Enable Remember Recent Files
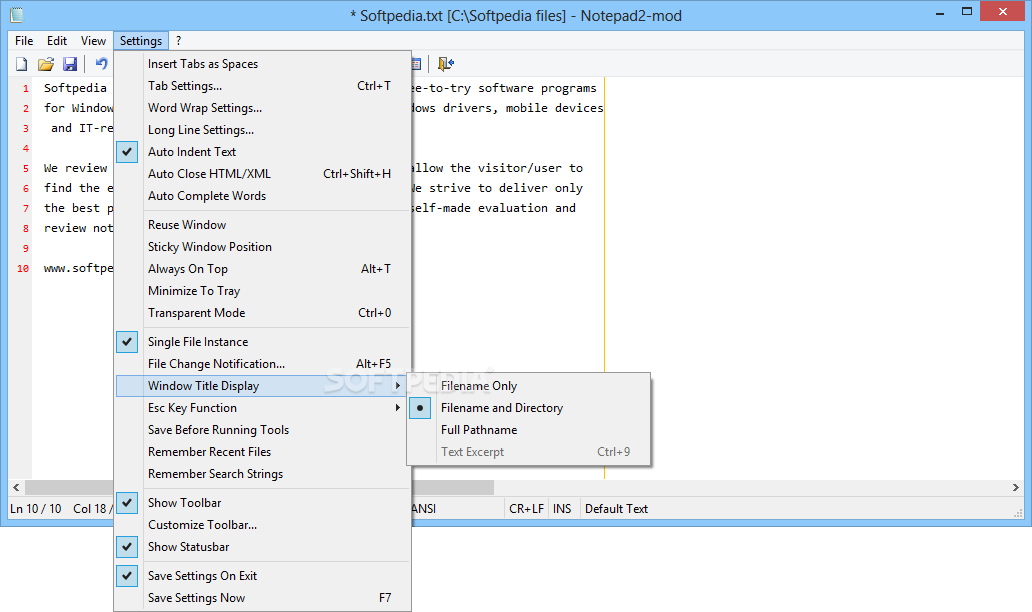Viewport: 1032px width, 612px height. coord(262,452)
